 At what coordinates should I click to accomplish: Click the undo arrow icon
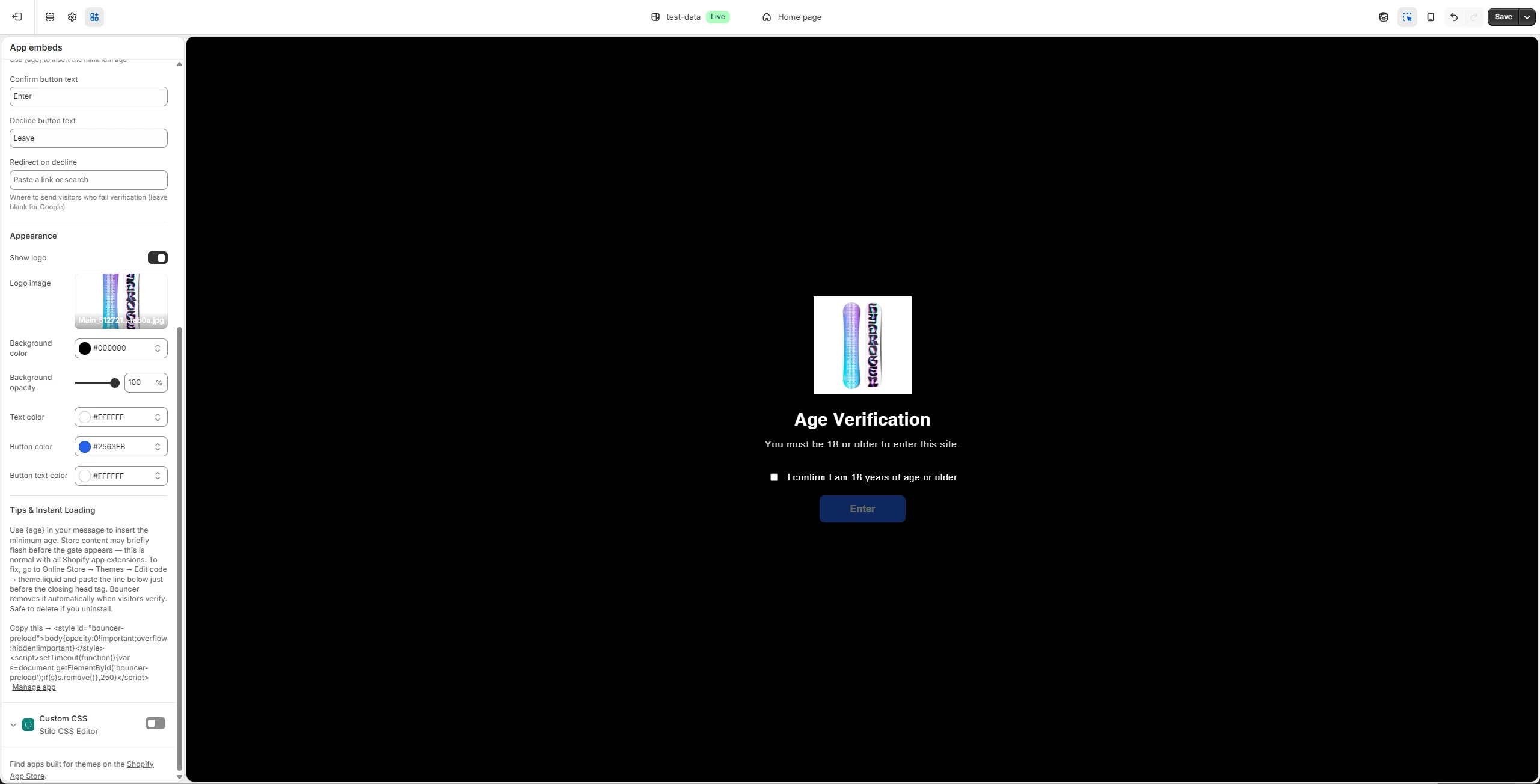tap(1454, 17)
